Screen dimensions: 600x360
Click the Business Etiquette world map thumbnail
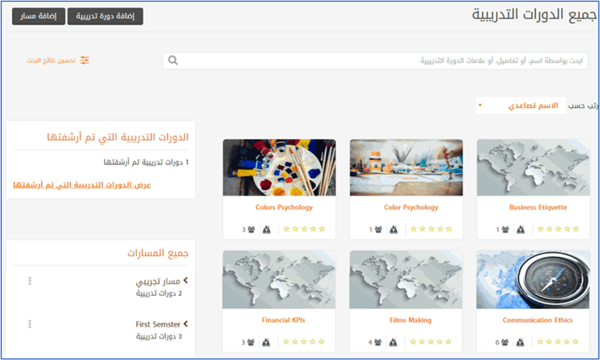coord(533,168)
